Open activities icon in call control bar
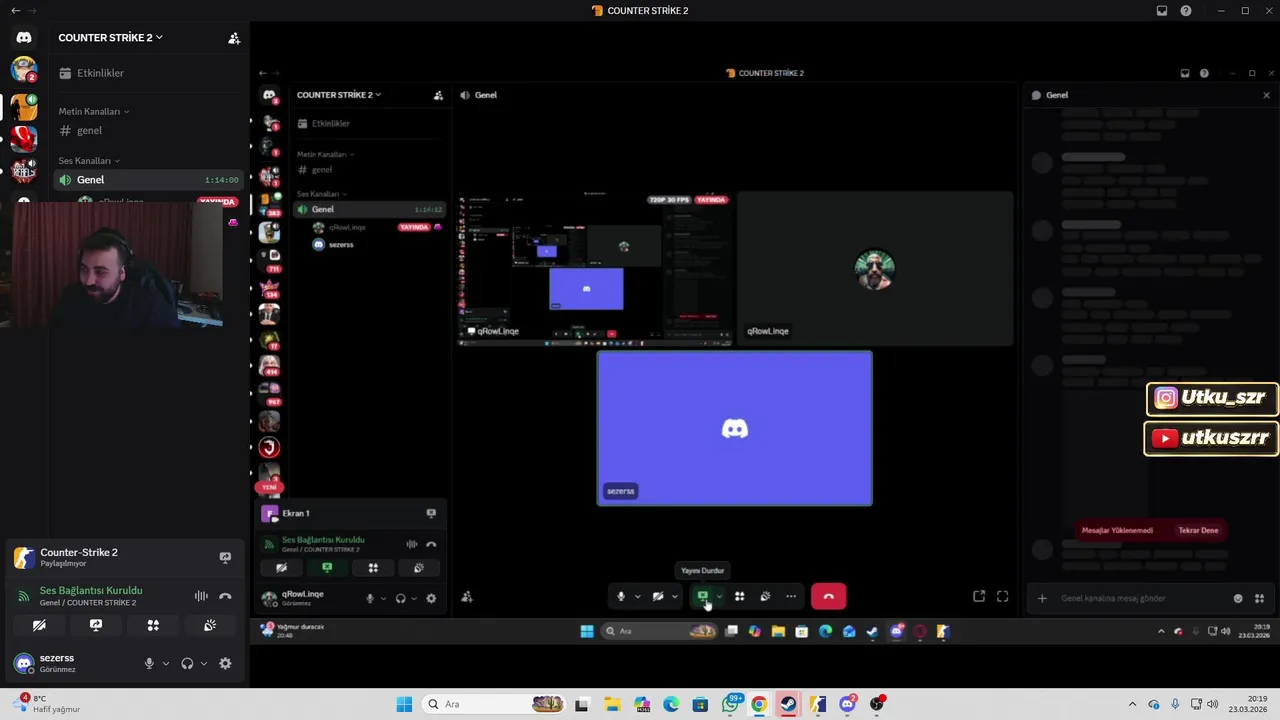 click(740, 597)
